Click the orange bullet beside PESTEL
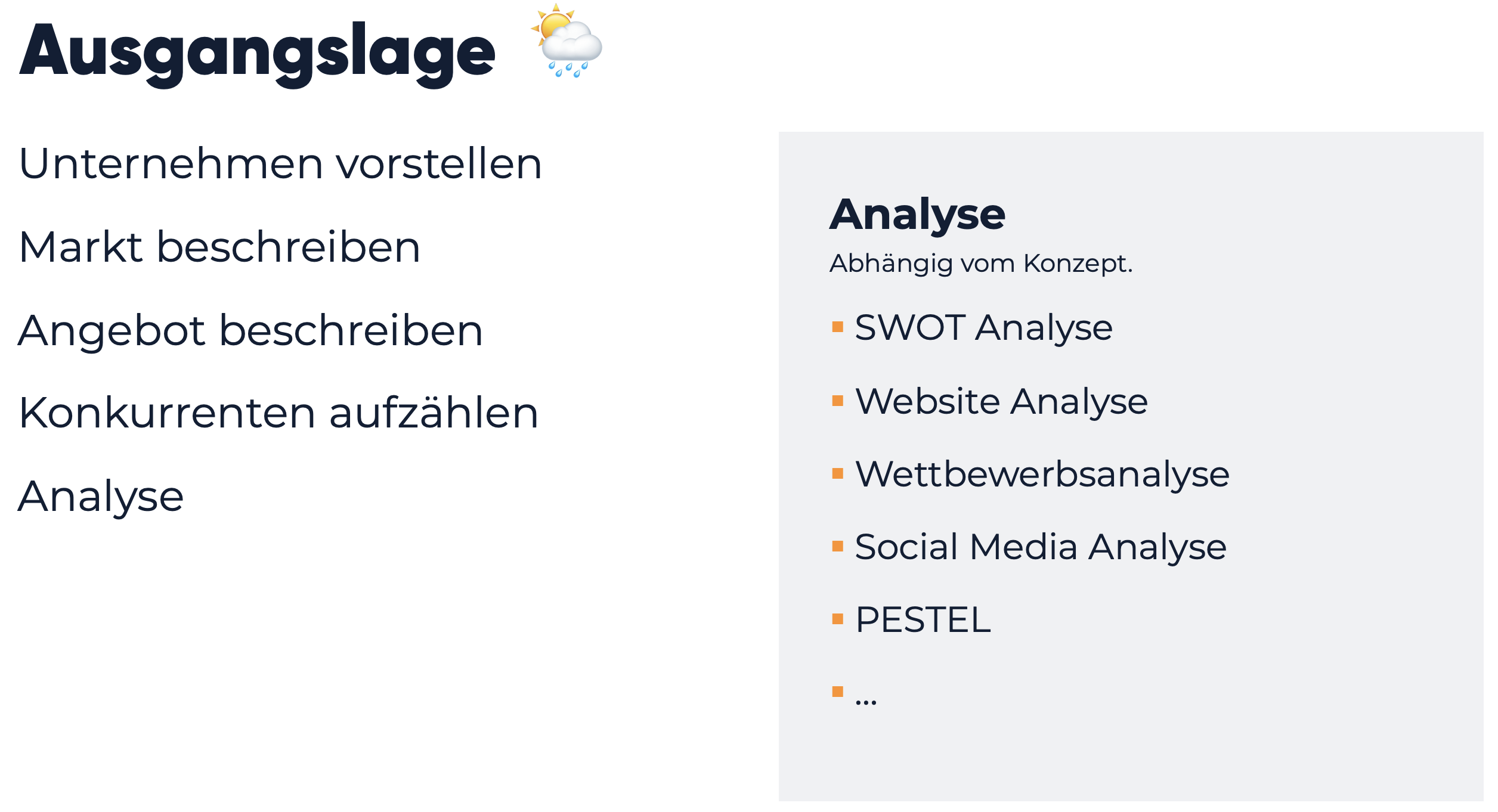Screen dimensions: 1498x812 tap(837, 619)
